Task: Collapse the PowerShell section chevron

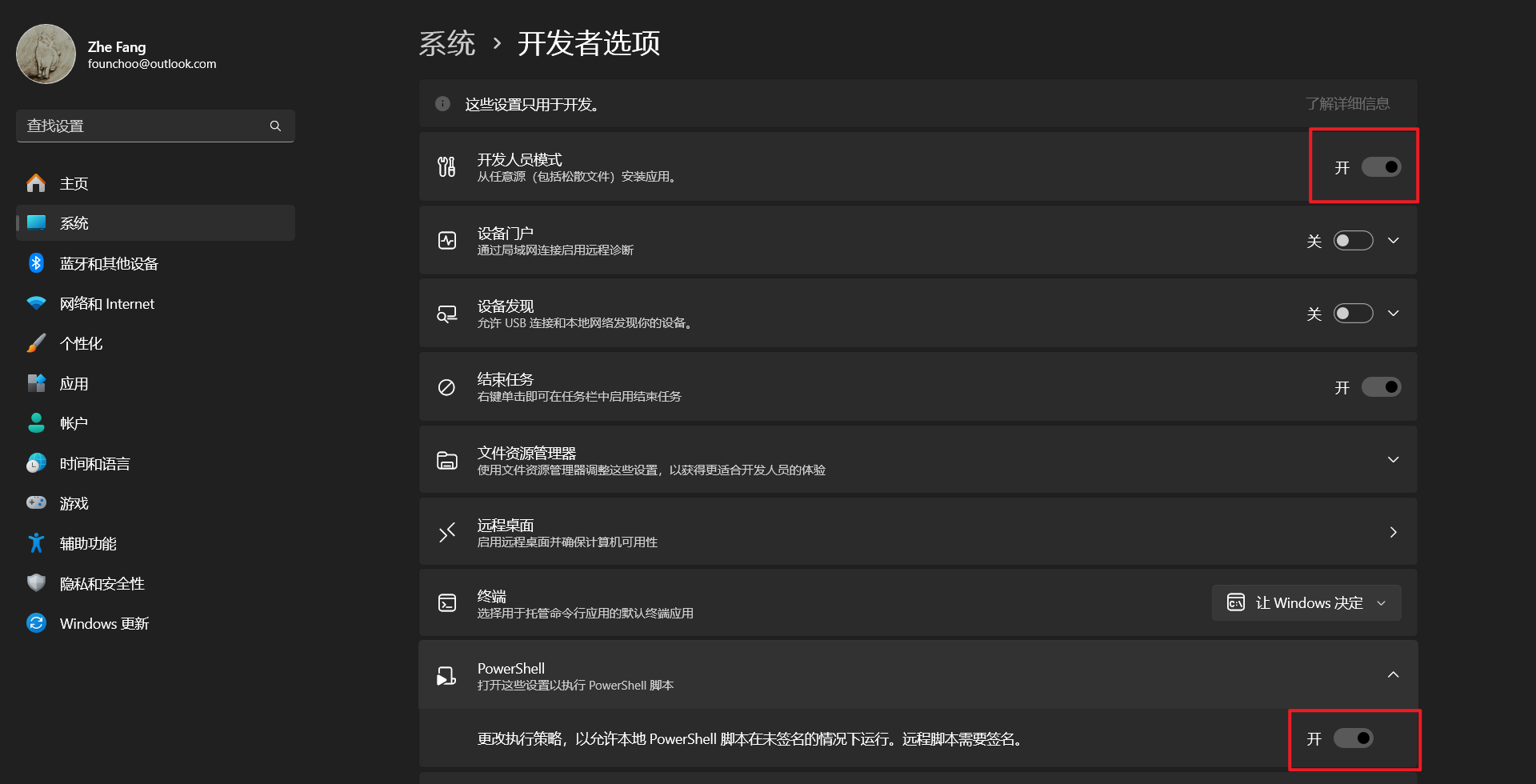Action: tap(1393, 674)
